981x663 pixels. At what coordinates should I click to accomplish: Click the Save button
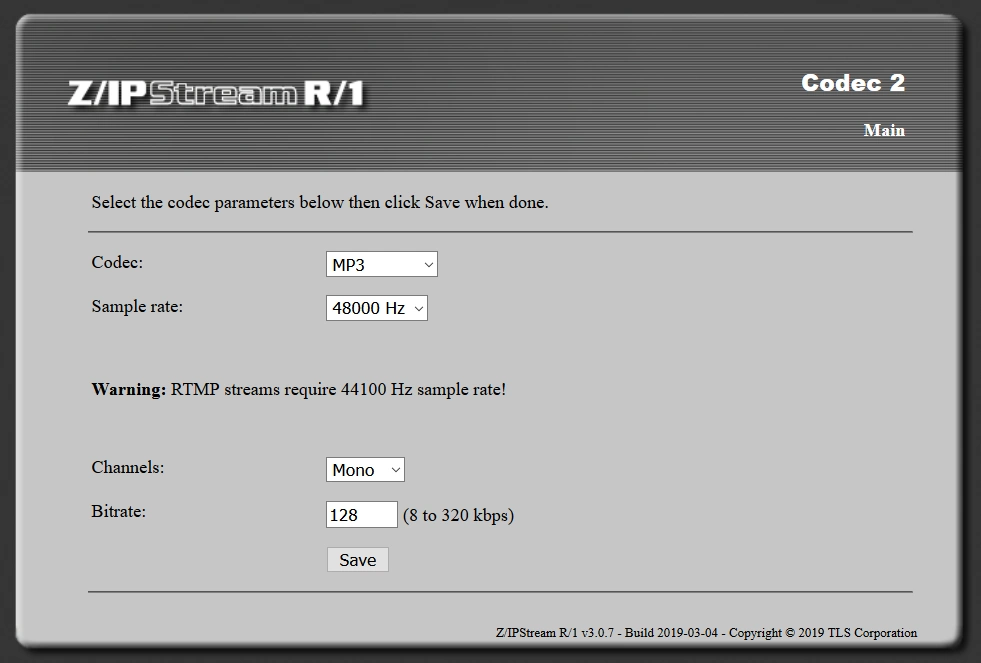point(358,559)
